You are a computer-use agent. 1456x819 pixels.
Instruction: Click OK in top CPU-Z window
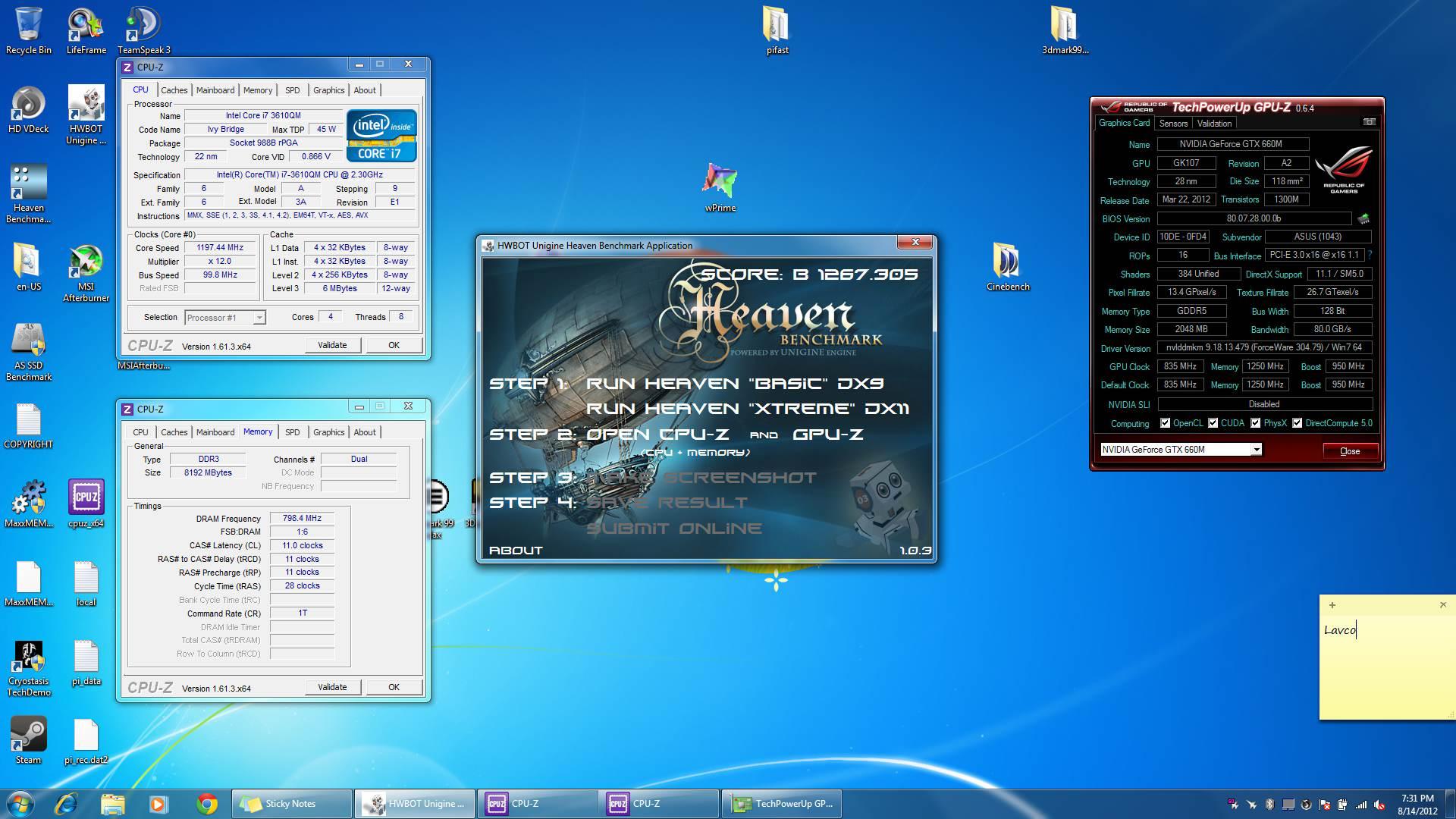[394, 345]
